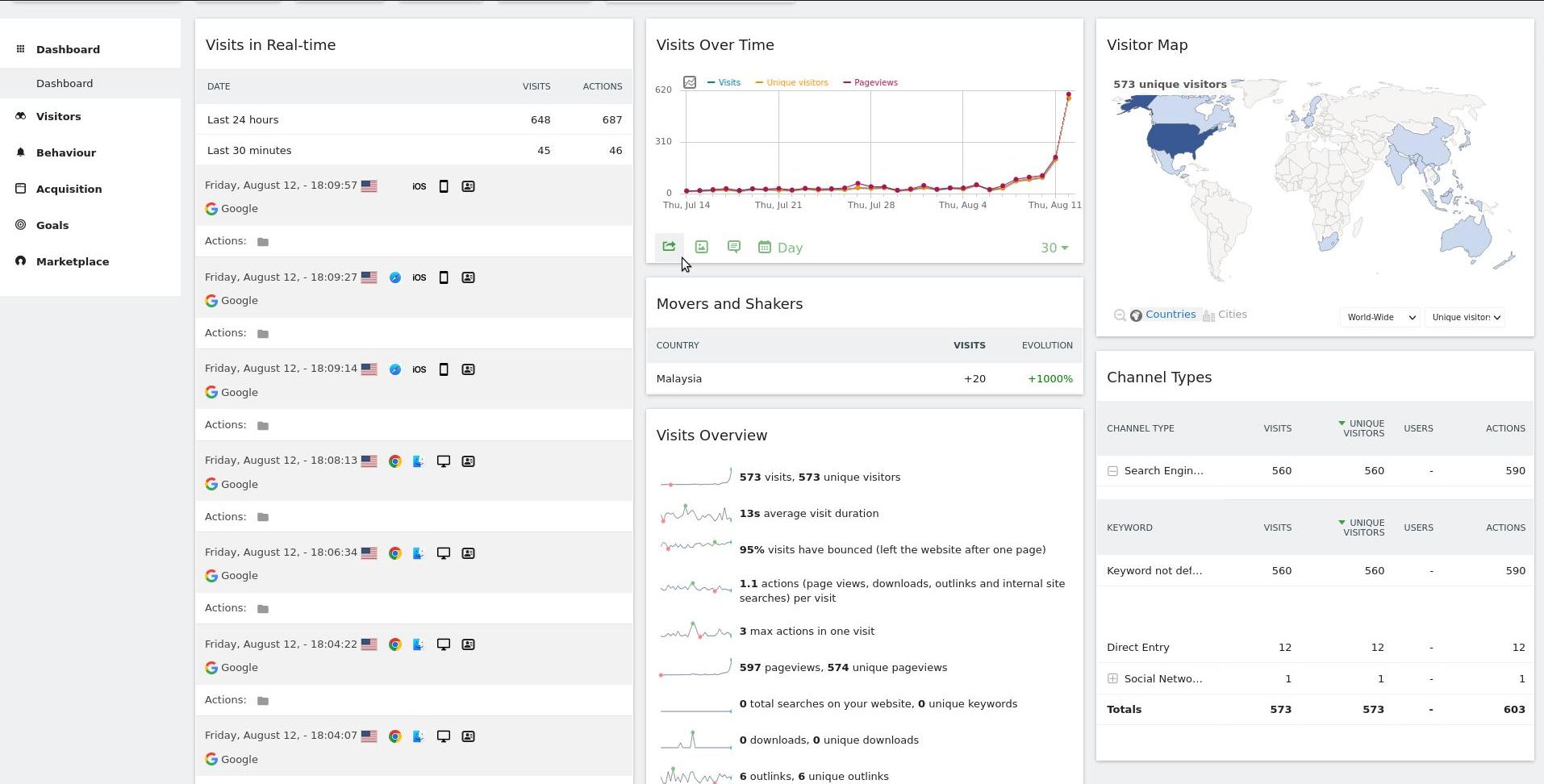Sort Channel Types by Visits column
This screenshot has width=1544, height=784.
[1277, 428]
